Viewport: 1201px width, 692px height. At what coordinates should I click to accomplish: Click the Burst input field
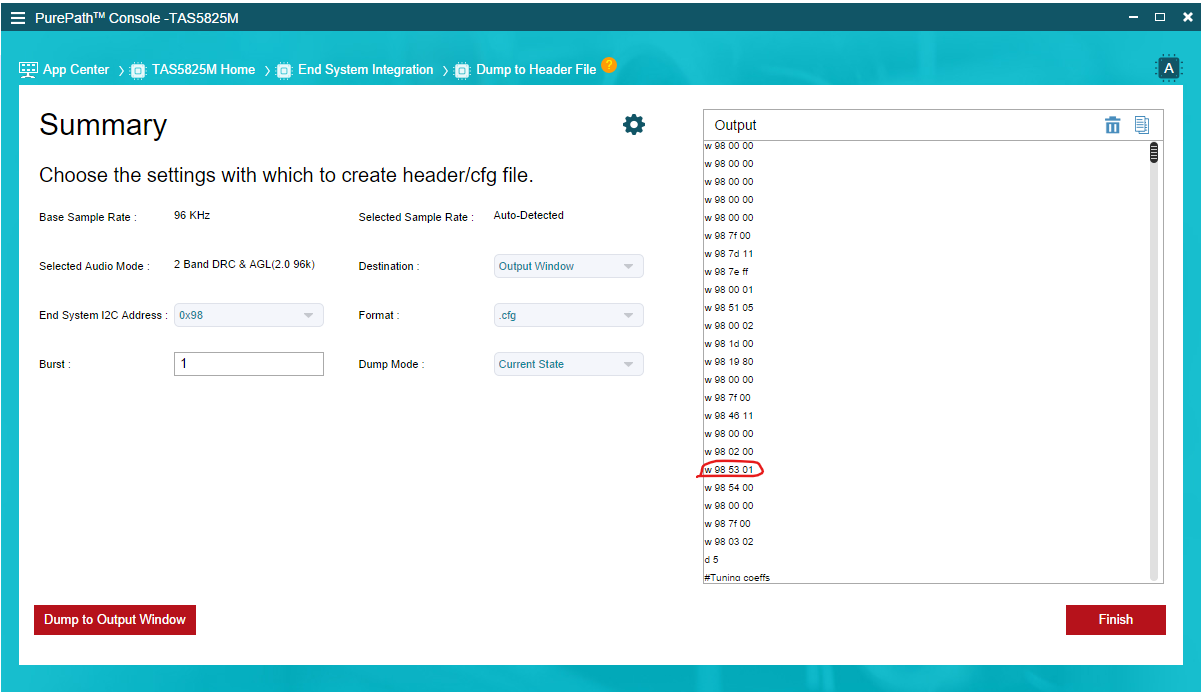pos(249,364)
